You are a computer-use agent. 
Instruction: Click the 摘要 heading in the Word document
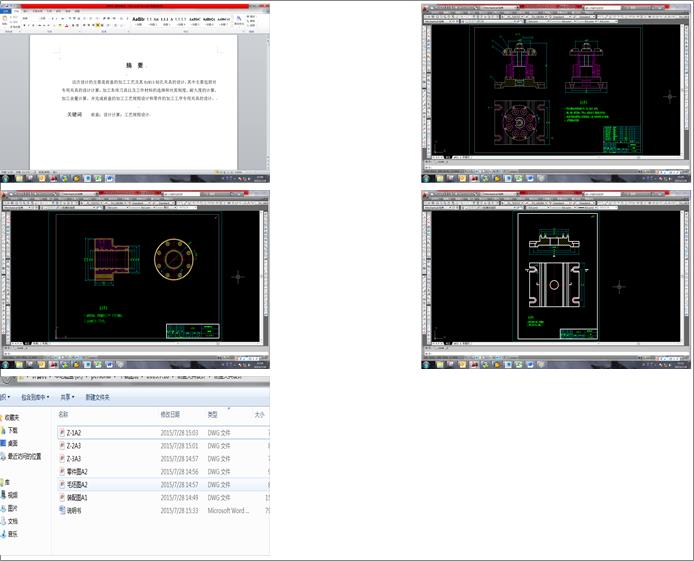click(135, 65)
